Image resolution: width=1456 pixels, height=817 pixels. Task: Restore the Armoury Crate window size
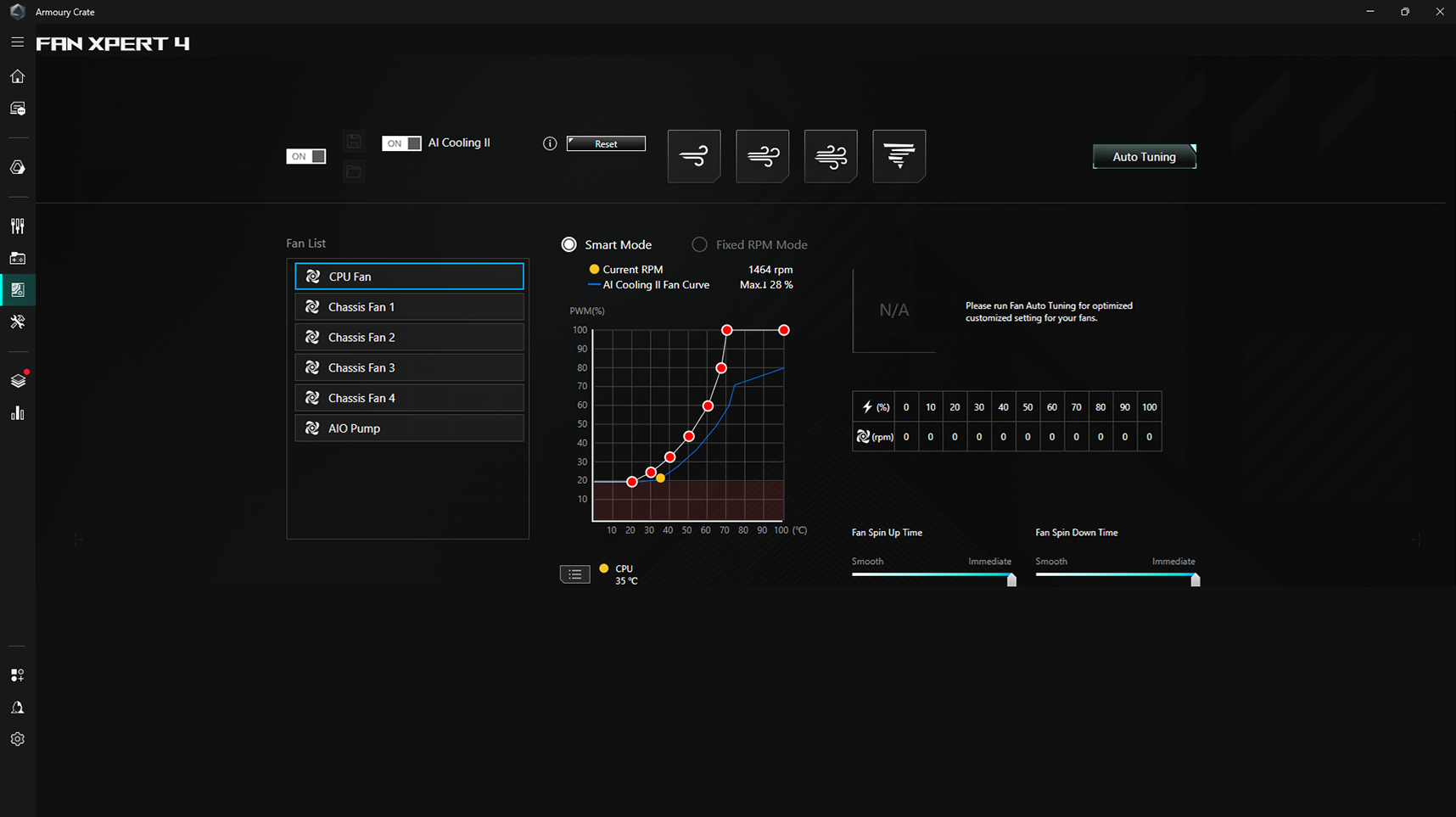click(x=1405, y=11)
